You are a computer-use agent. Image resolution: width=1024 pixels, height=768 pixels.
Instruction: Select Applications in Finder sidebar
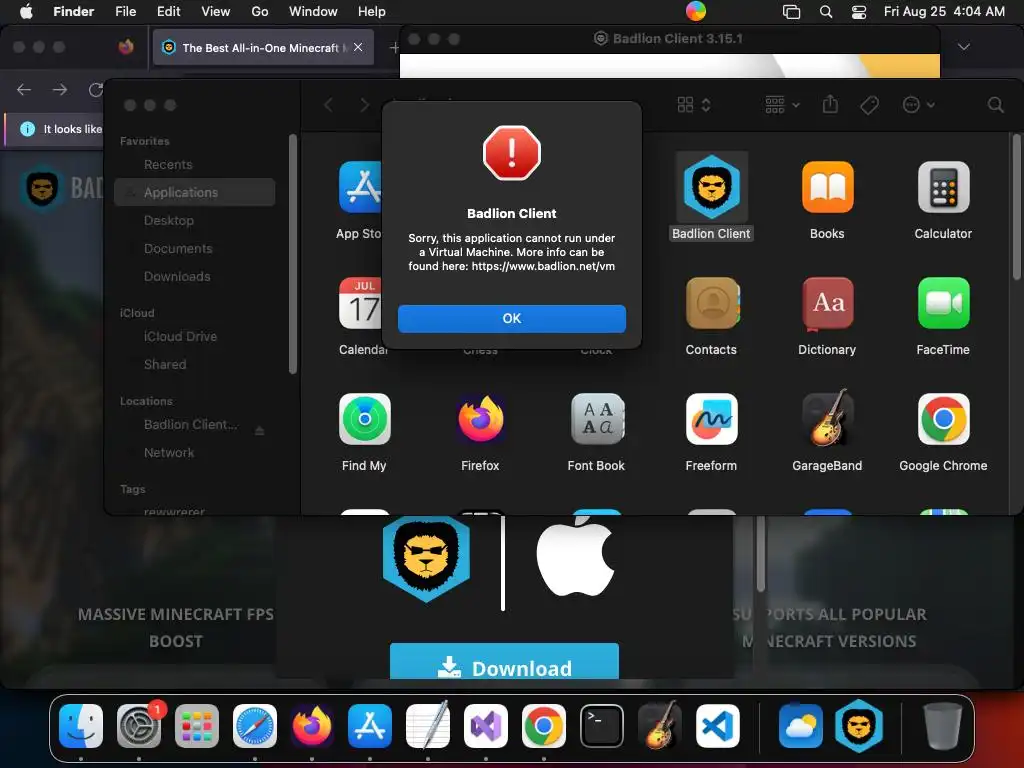(194, 192)
